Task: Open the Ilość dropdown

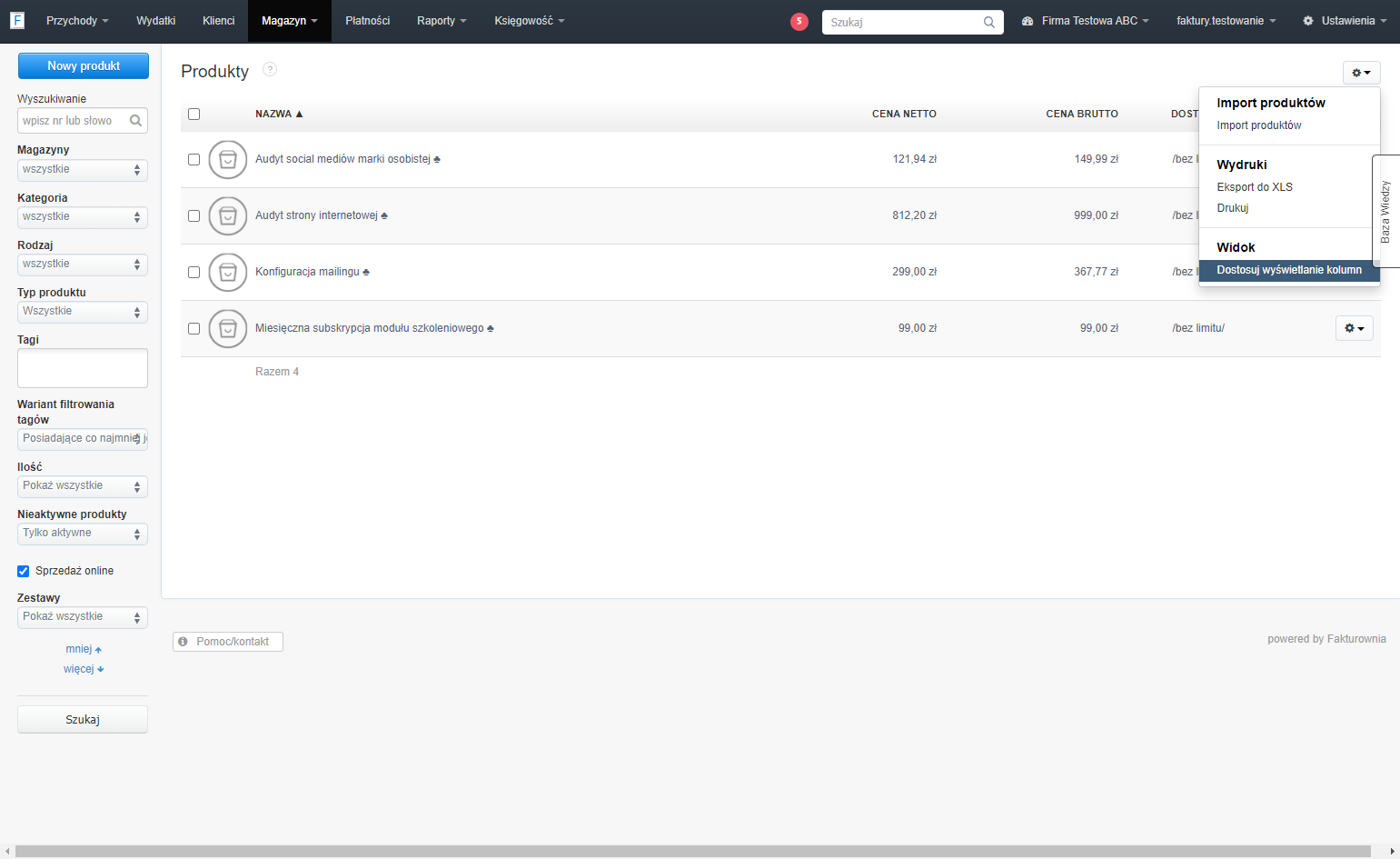Action: click(83, 486)
